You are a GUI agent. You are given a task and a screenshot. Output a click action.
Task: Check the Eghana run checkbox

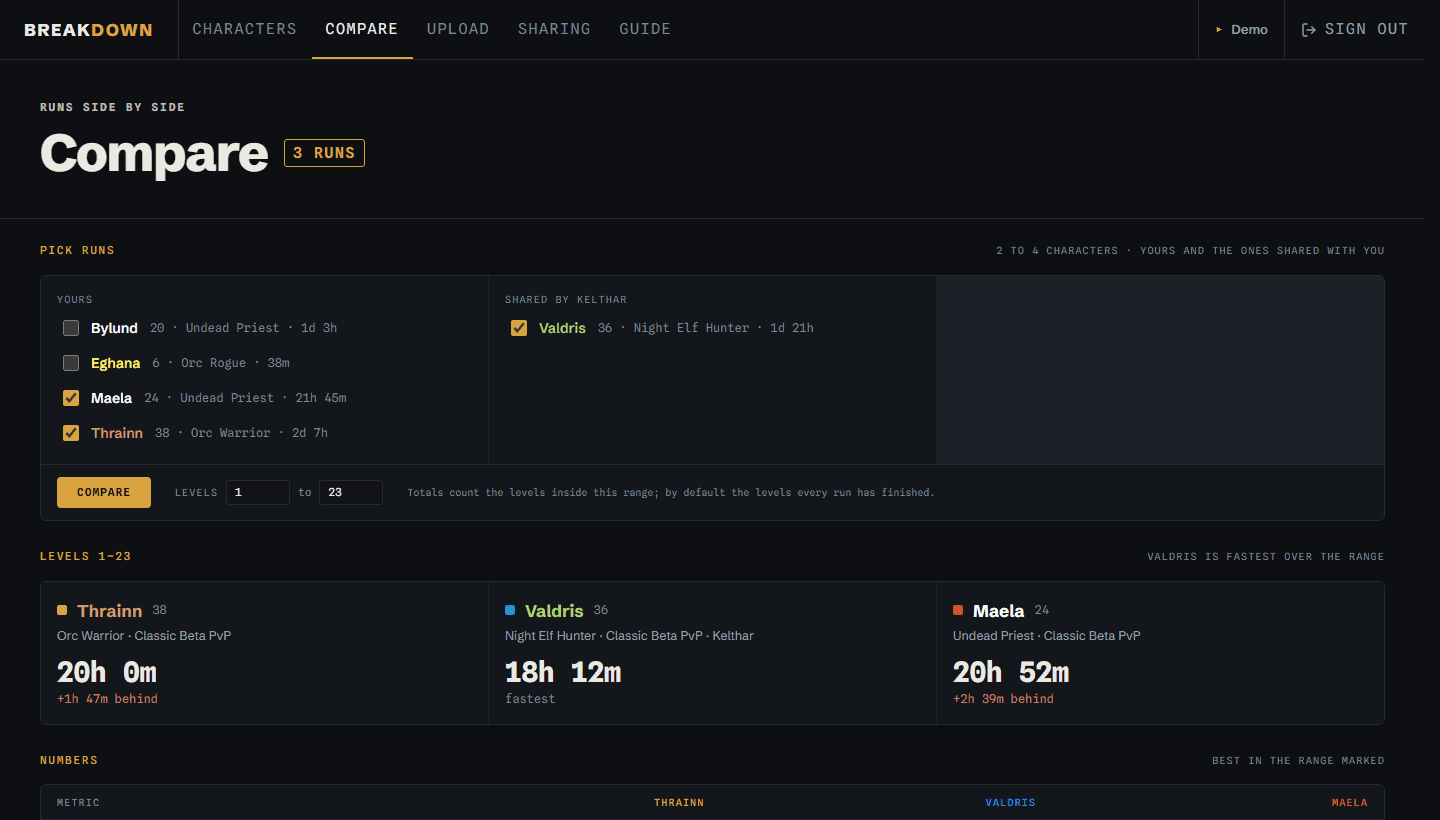pyautogui.click(x=71, y=363)
